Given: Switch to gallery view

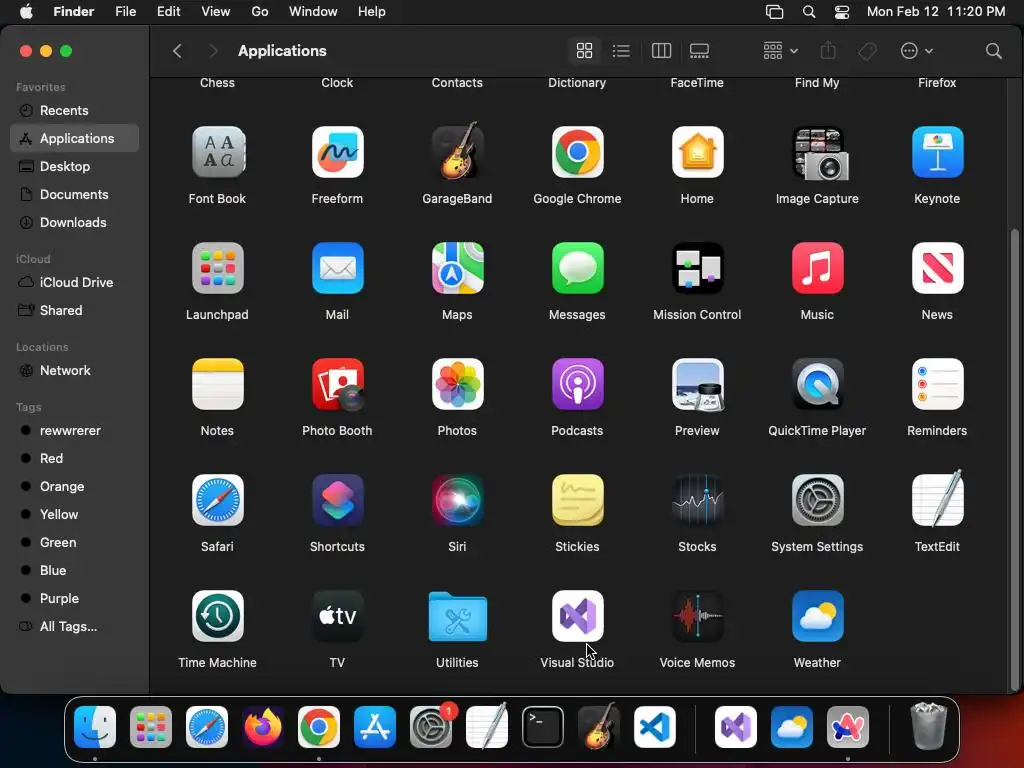Looking at the screenshot, I should point(699,51).
